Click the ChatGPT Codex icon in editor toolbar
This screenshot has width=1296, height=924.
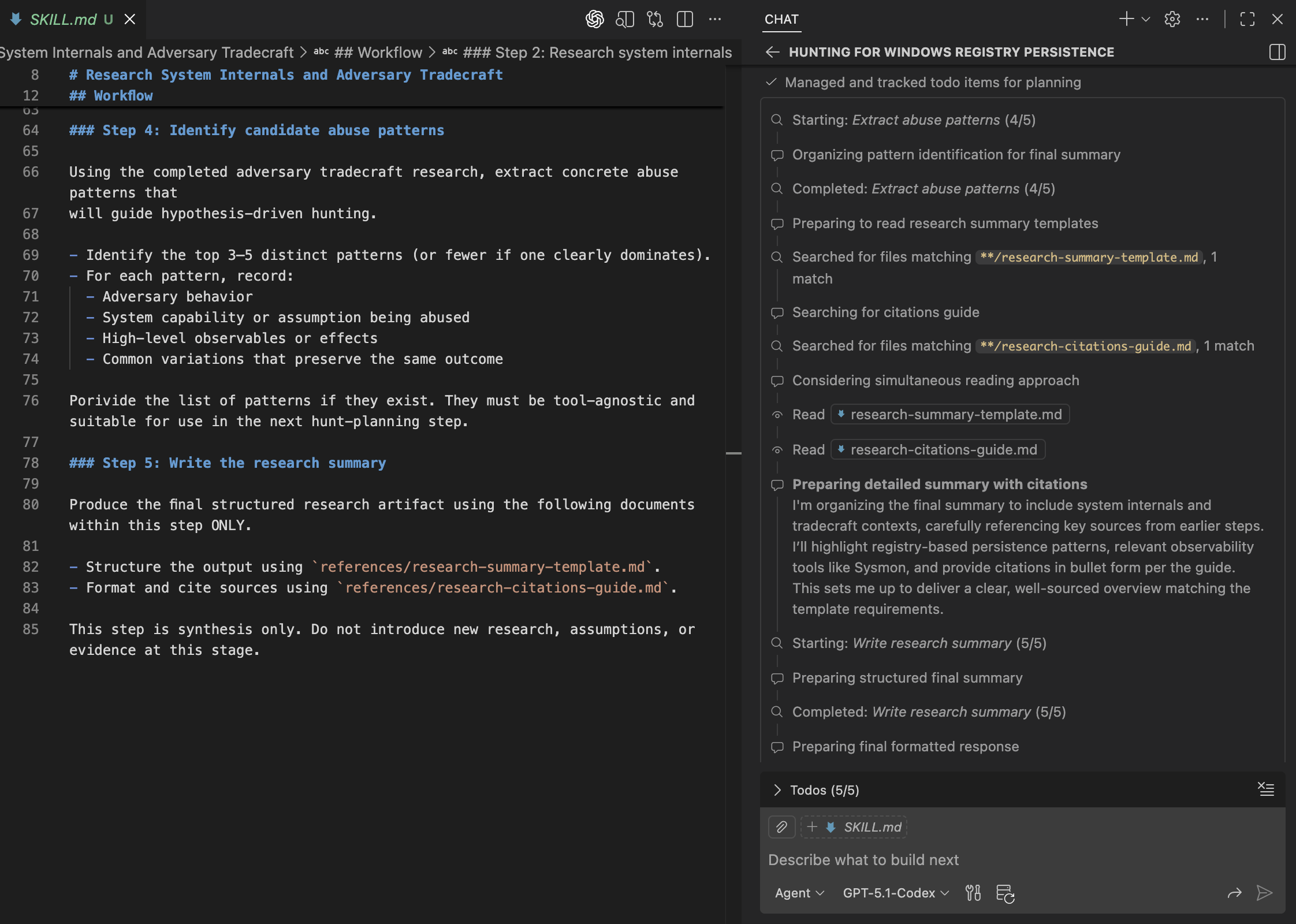(594, 19)
